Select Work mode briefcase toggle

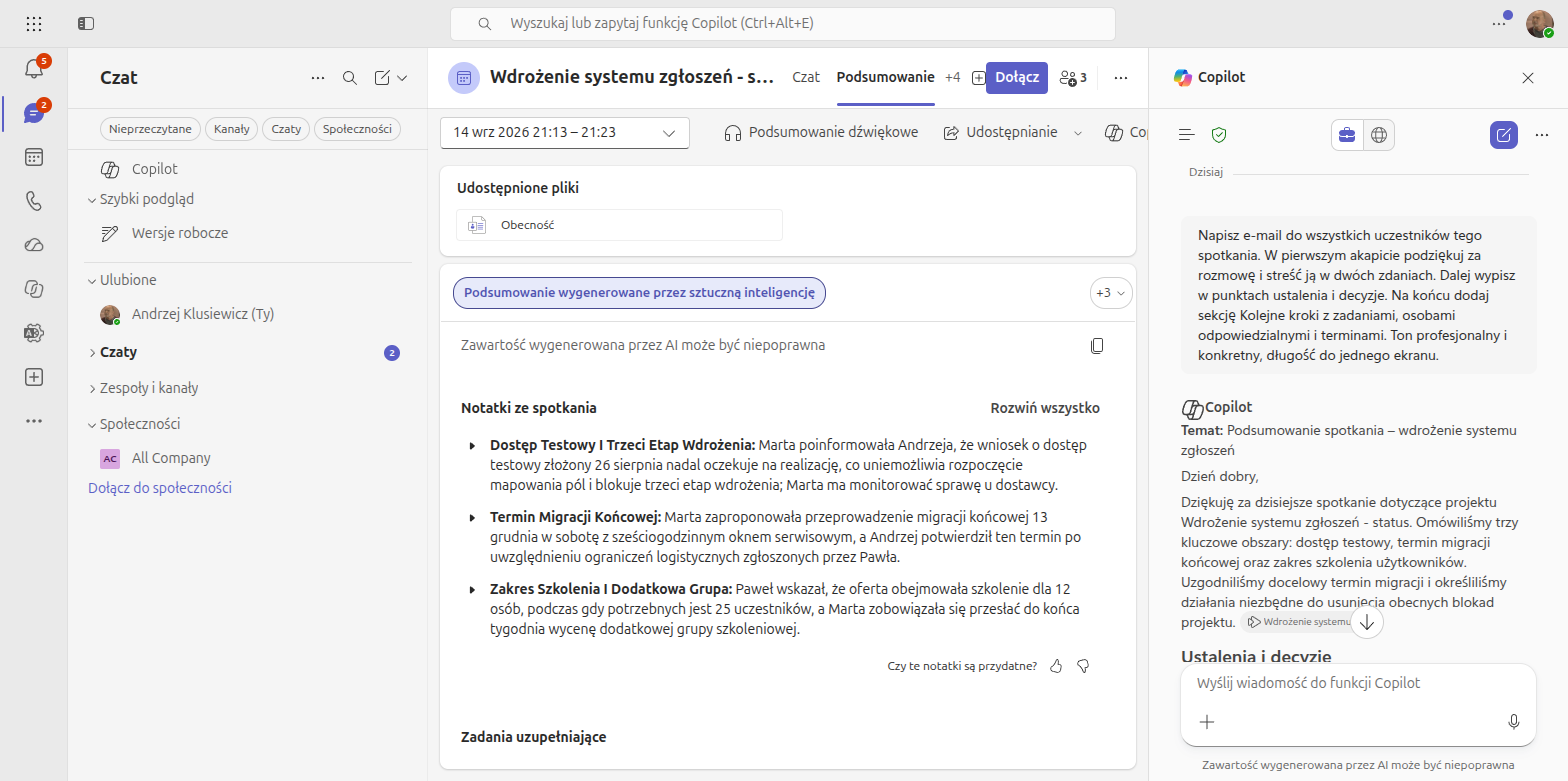click(x=1347, y=134)
